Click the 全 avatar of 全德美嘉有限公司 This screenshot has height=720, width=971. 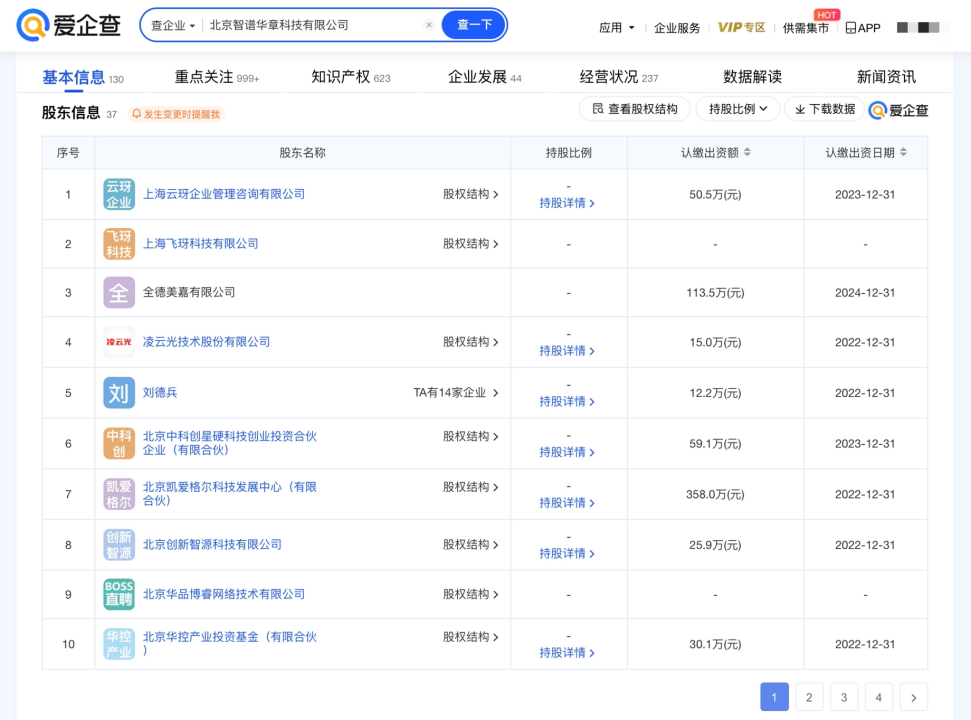pos(119,292)
